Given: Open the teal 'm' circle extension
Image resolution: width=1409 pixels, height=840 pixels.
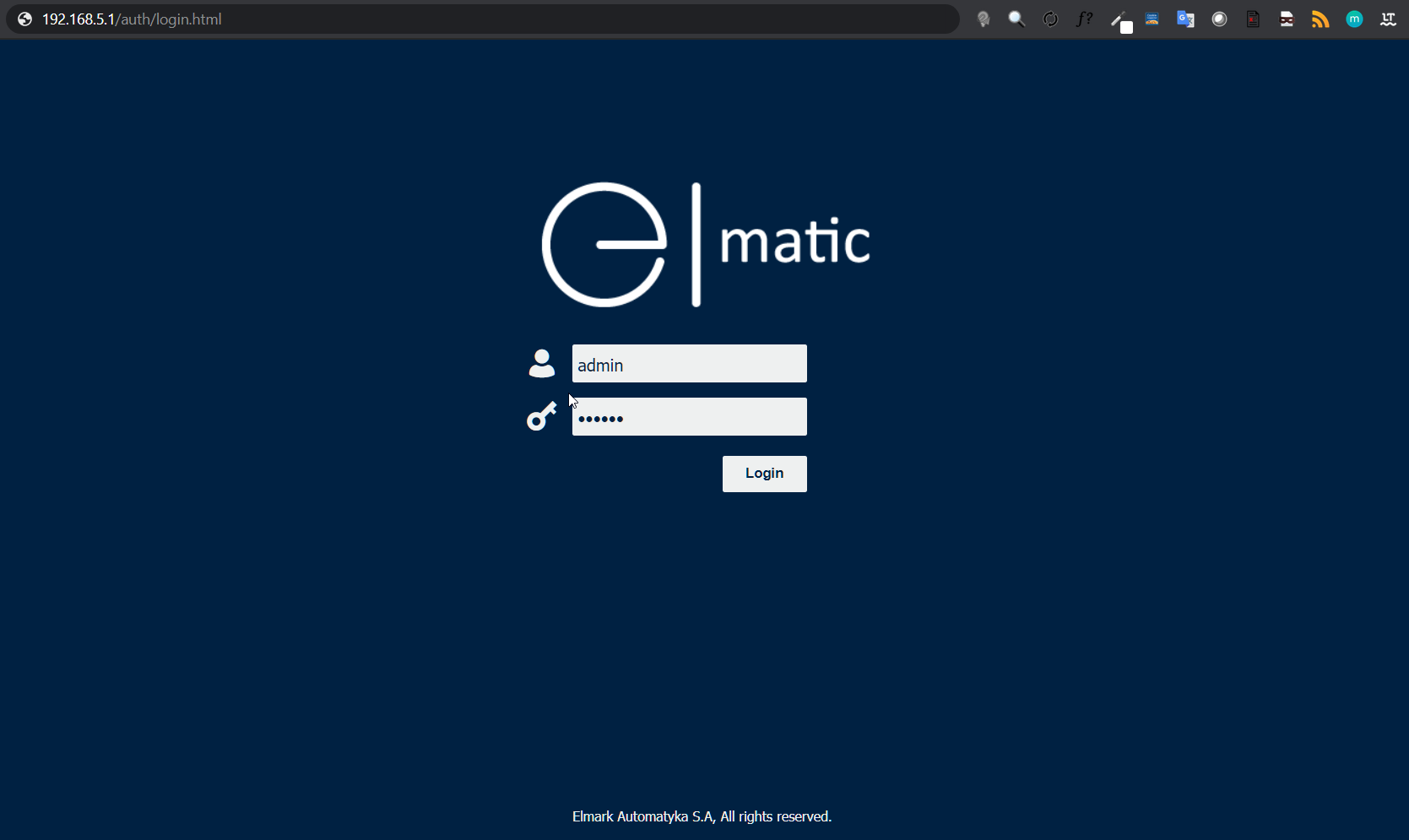Looking at the screenshot, I should pyautogui.click(x=1355, y=19).
